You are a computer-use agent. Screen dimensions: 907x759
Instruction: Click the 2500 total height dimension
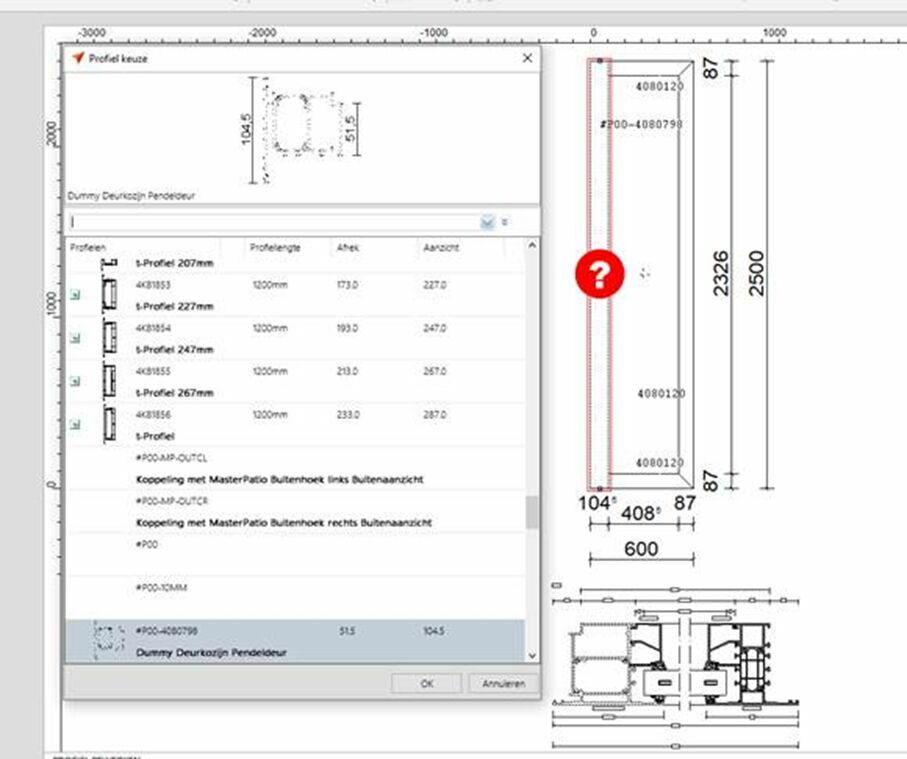coord(755,273)
